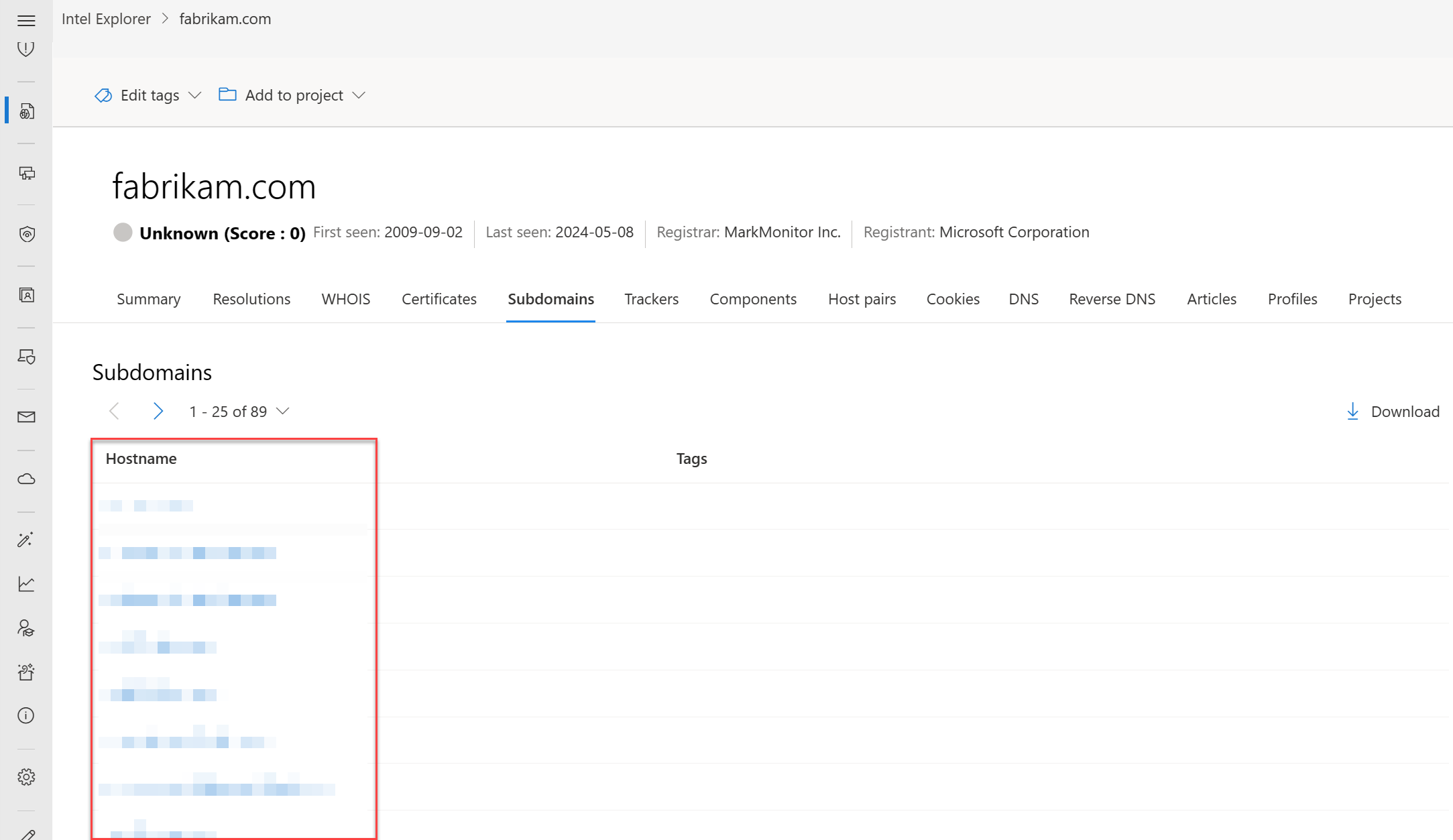Screen dimensions: 1453x840
Task: Select the shield icon in sidebar
Action: [x=26, y=234]
